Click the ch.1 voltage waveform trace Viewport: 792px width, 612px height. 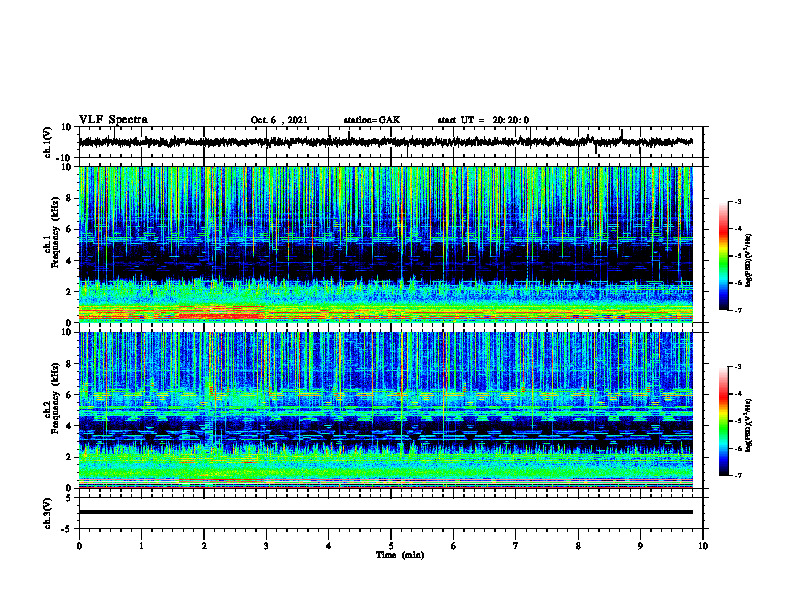(385, 142)
